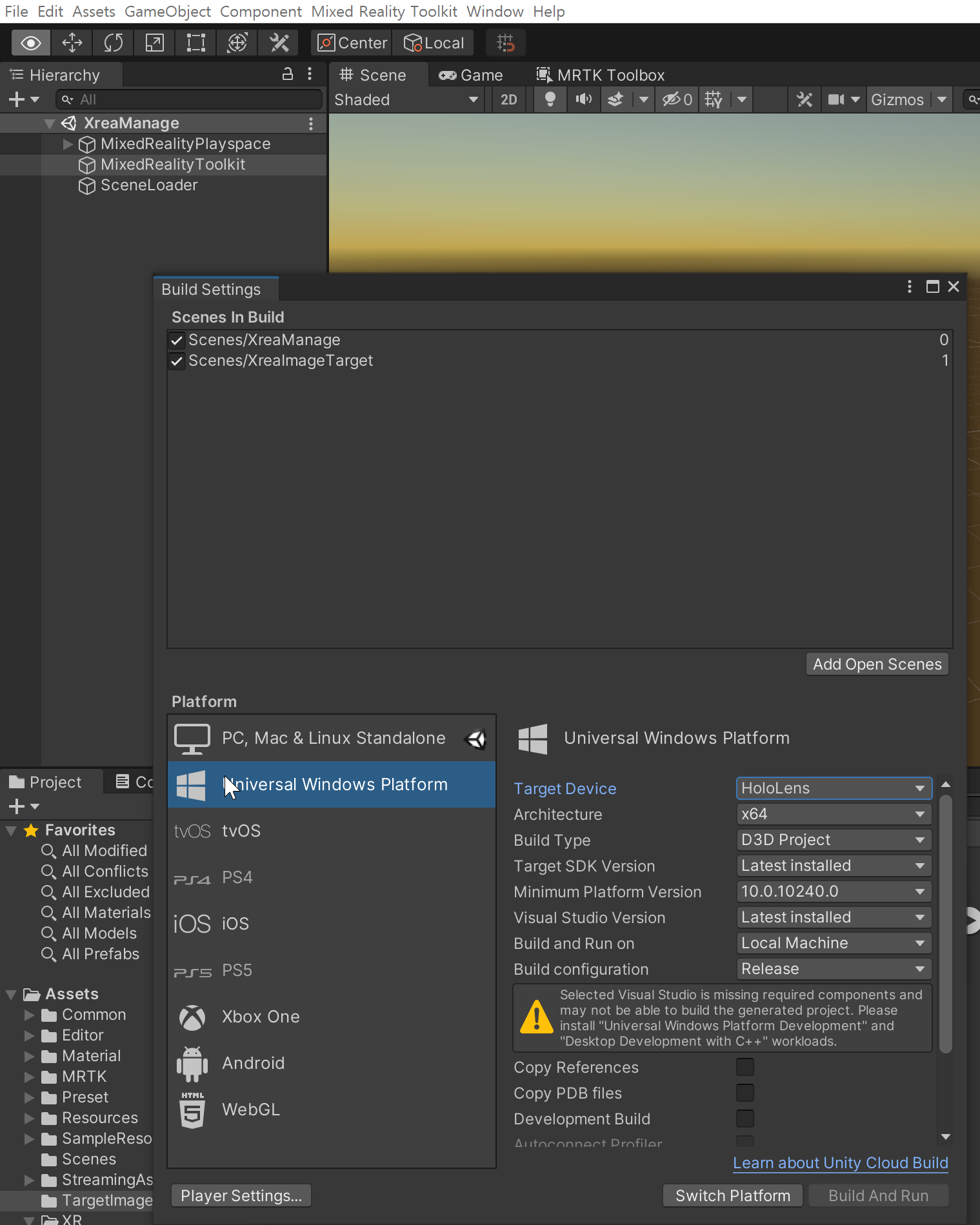Open Architecture x64 dropdown
The height and width of the screenshot is (1225, 980).
pyautogui.click(x=834, y=814)
